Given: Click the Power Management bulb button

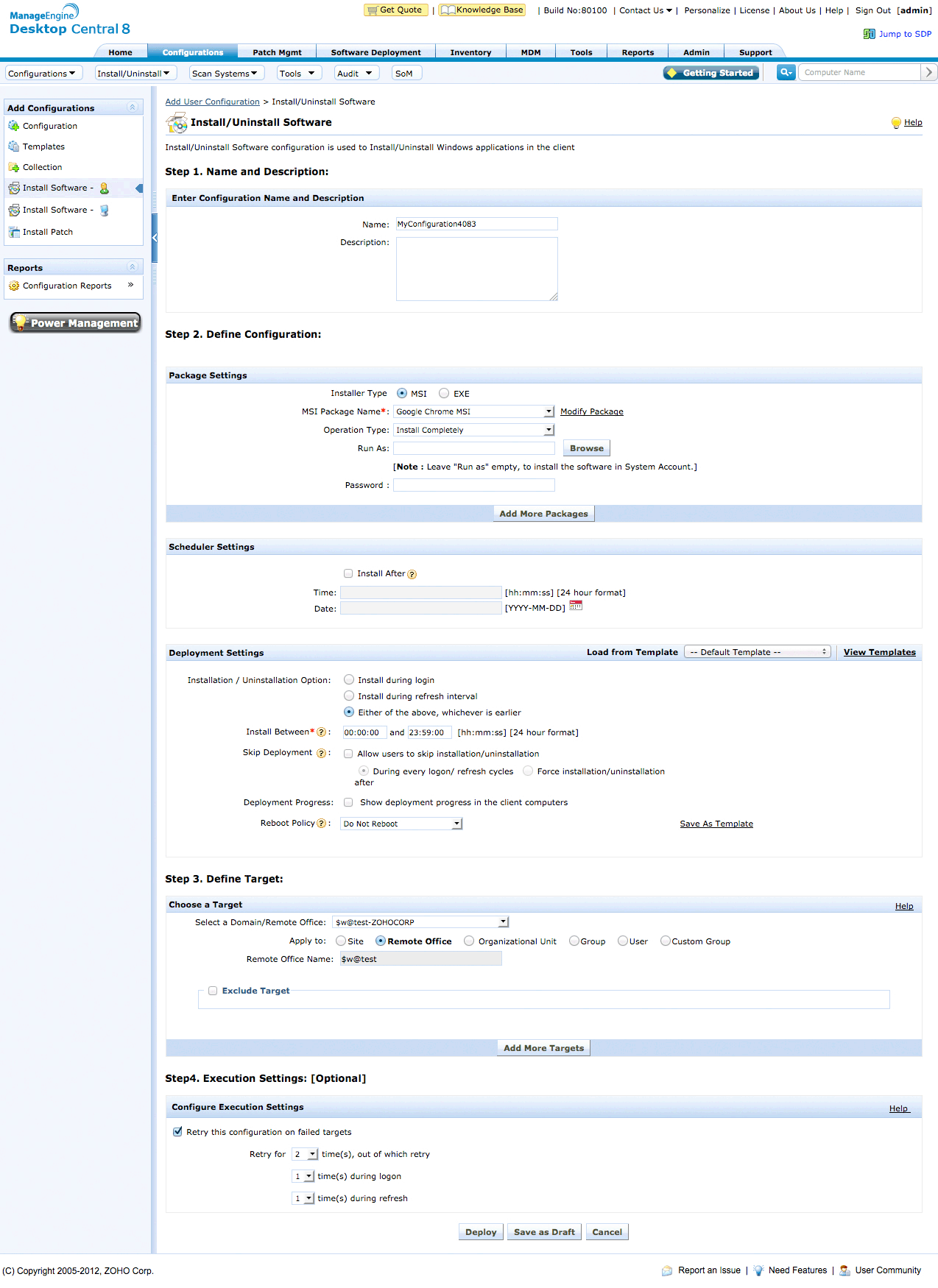Looking at the screenshot, I should tap(75, 322).
